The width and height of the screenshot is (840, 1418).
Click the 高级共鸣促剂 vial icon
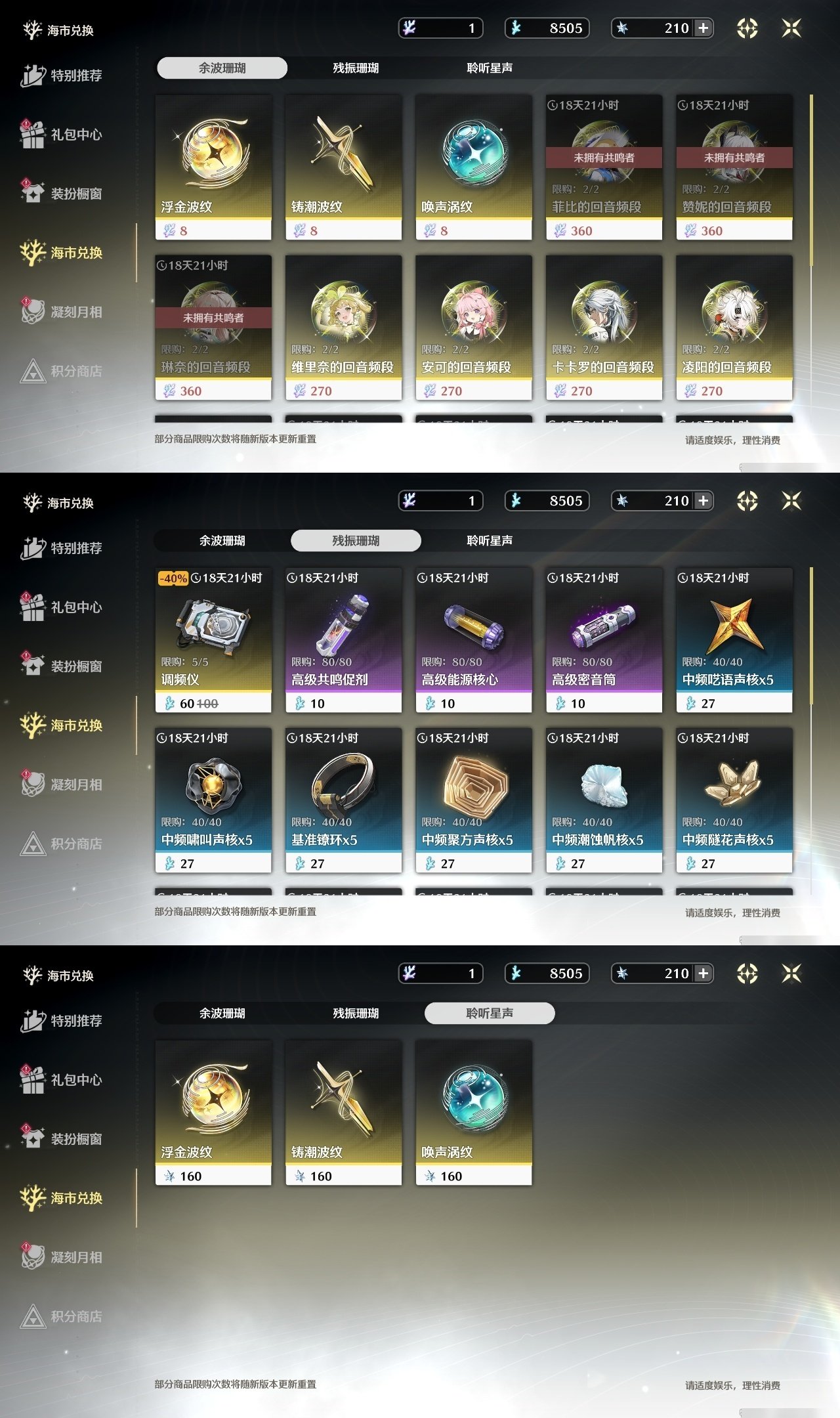coord(344,624)
